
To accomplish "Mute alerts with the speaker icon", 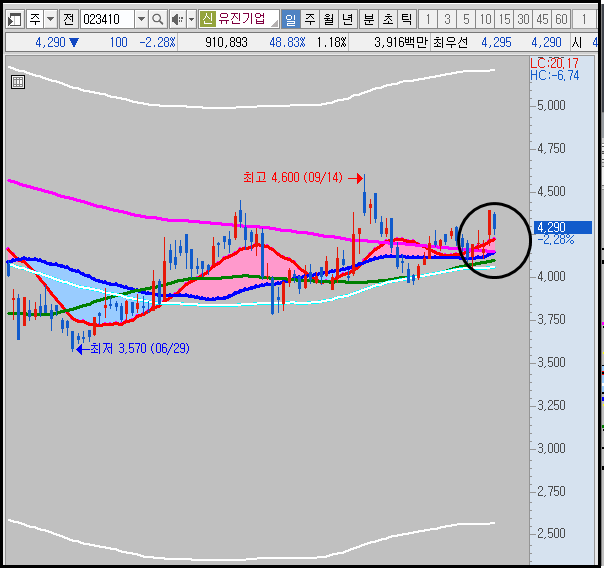I will click(178, 19).
